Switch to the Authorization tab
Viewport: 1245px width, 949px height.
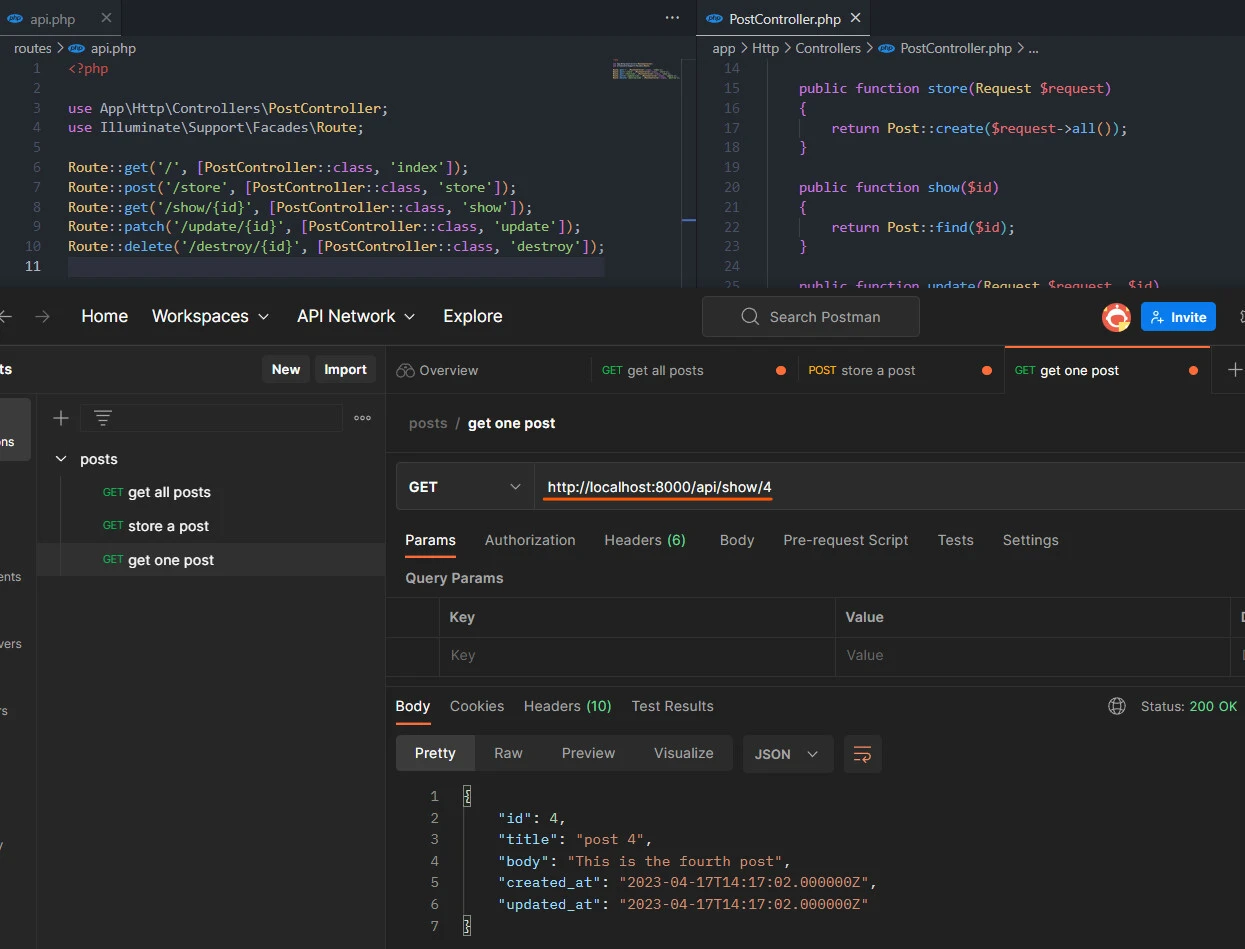coord(530,540)
